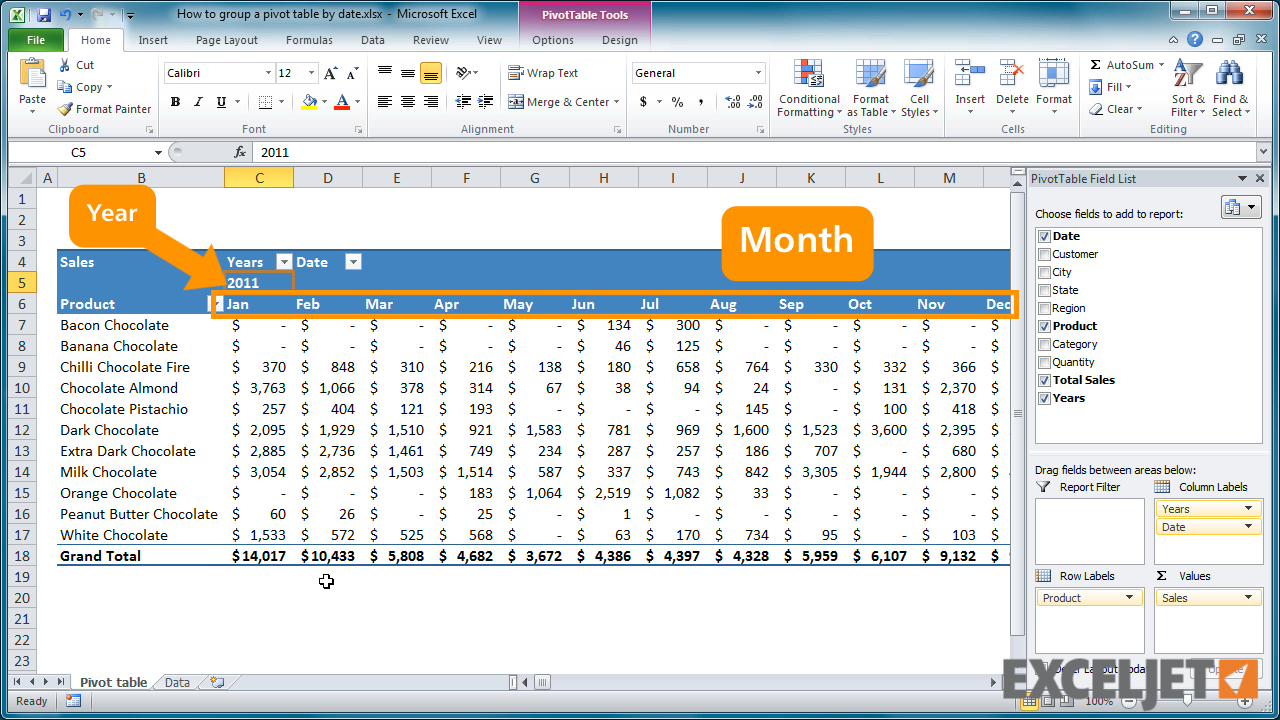Click the Copy button

point(86,87)
